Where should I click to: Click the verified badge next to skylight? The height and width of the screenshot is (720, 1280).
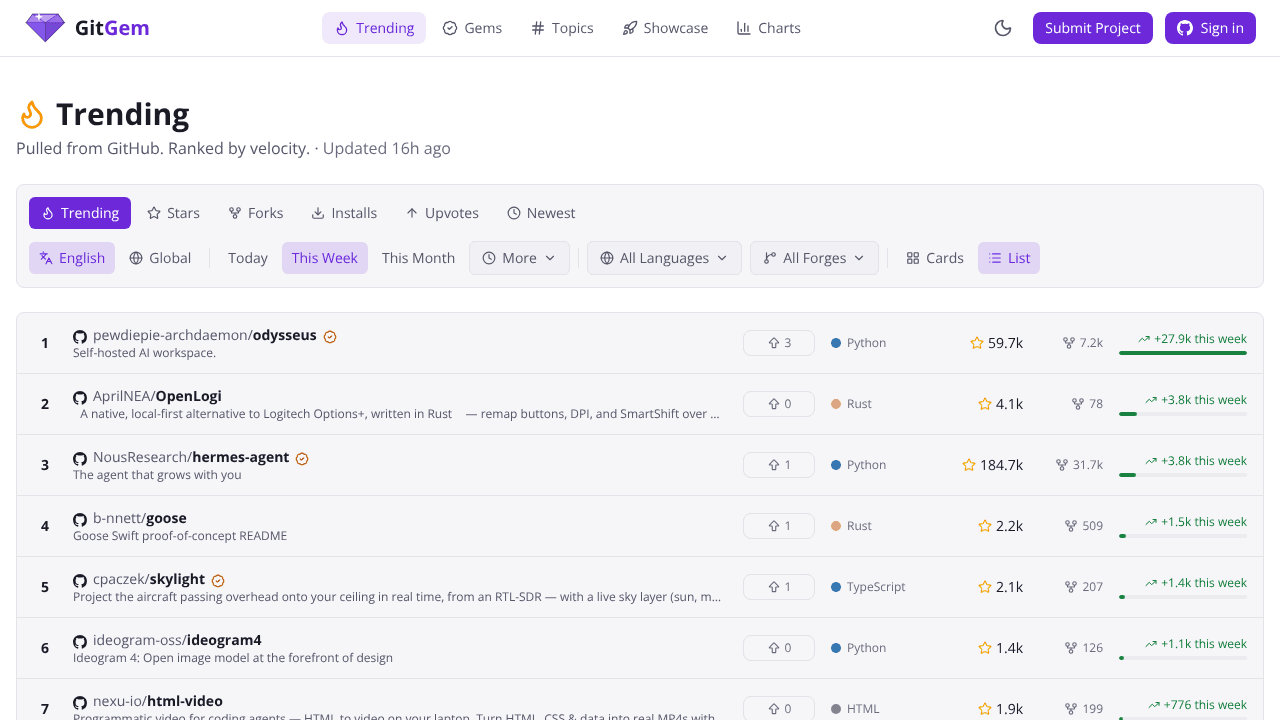[x=218, y=581]
